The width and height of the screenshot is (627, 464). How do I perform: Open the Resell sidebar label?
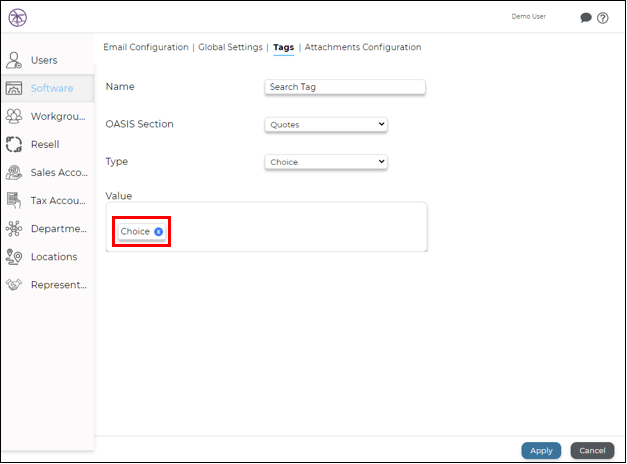coord(45,144)
